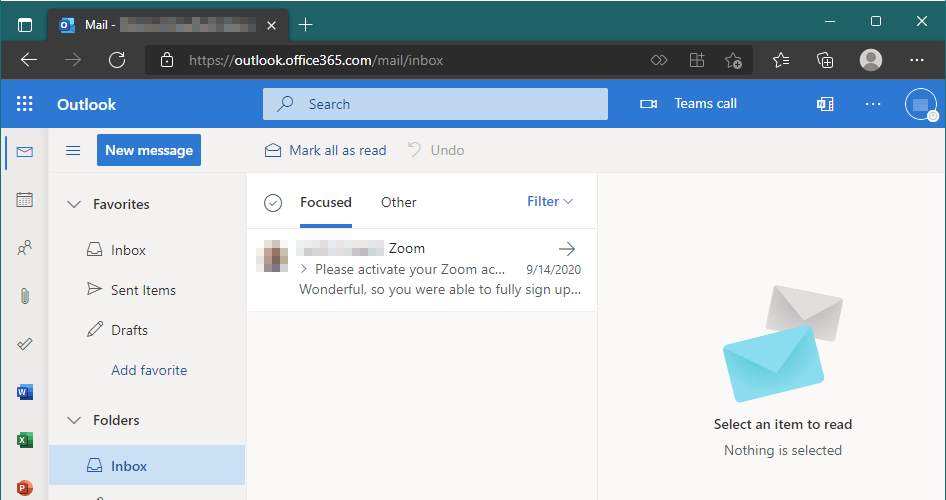Check the select all messages circle
Image resolution: width=946 pixels, height=500 pixels.
[x=273, y=203]
